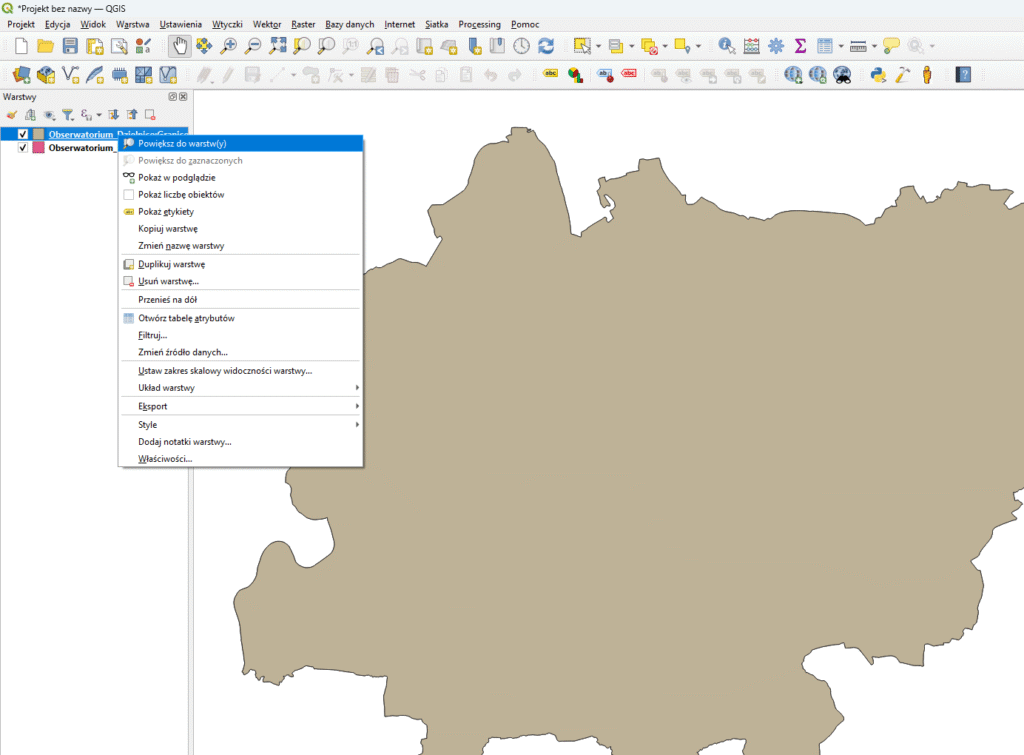Choose 'Otwórz tabelę atrybutów' from context menu
Image resolution: width=1024 pixels, height=755 pixels.
click(186, 318)
